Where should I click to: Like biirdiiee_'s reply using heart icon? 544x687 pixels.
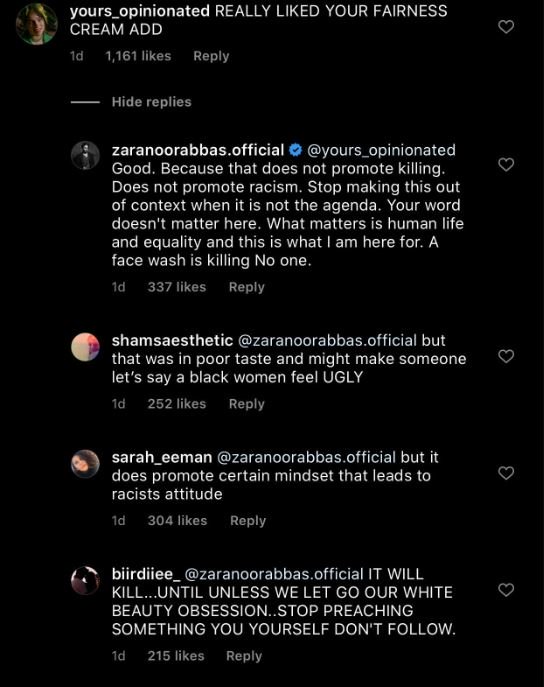tap(506, 590)
